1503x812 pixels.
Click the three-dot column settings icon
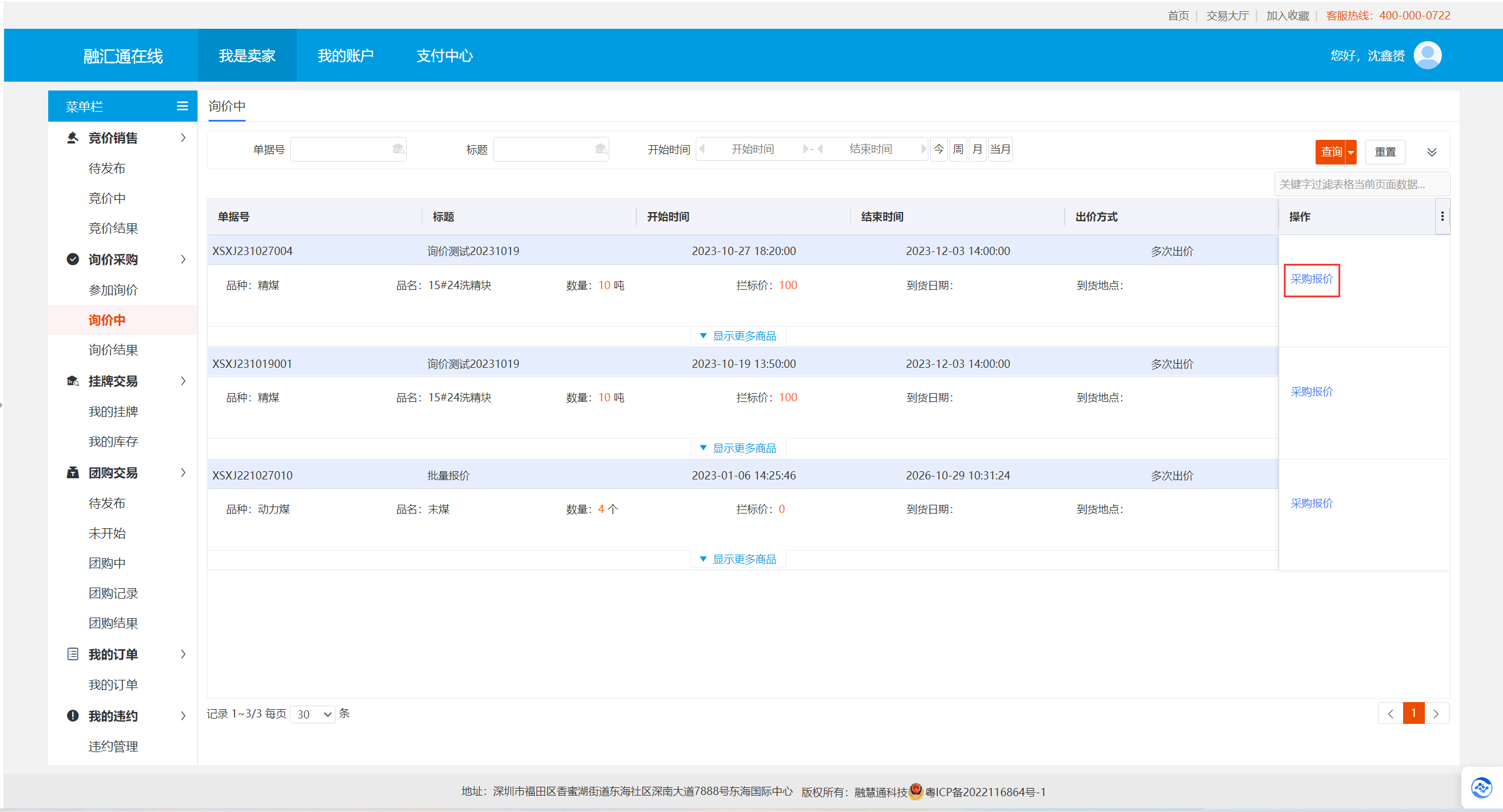pyautogui.click(x=1442, y=217)
